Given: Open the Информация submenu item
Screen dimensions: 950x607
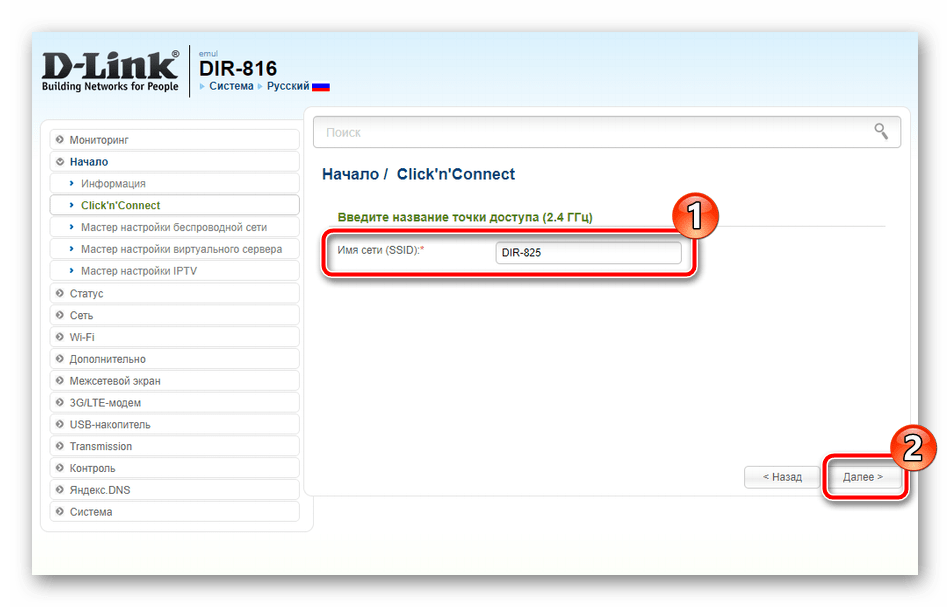Looking at the screenshot, I should (x=174, y=184).
